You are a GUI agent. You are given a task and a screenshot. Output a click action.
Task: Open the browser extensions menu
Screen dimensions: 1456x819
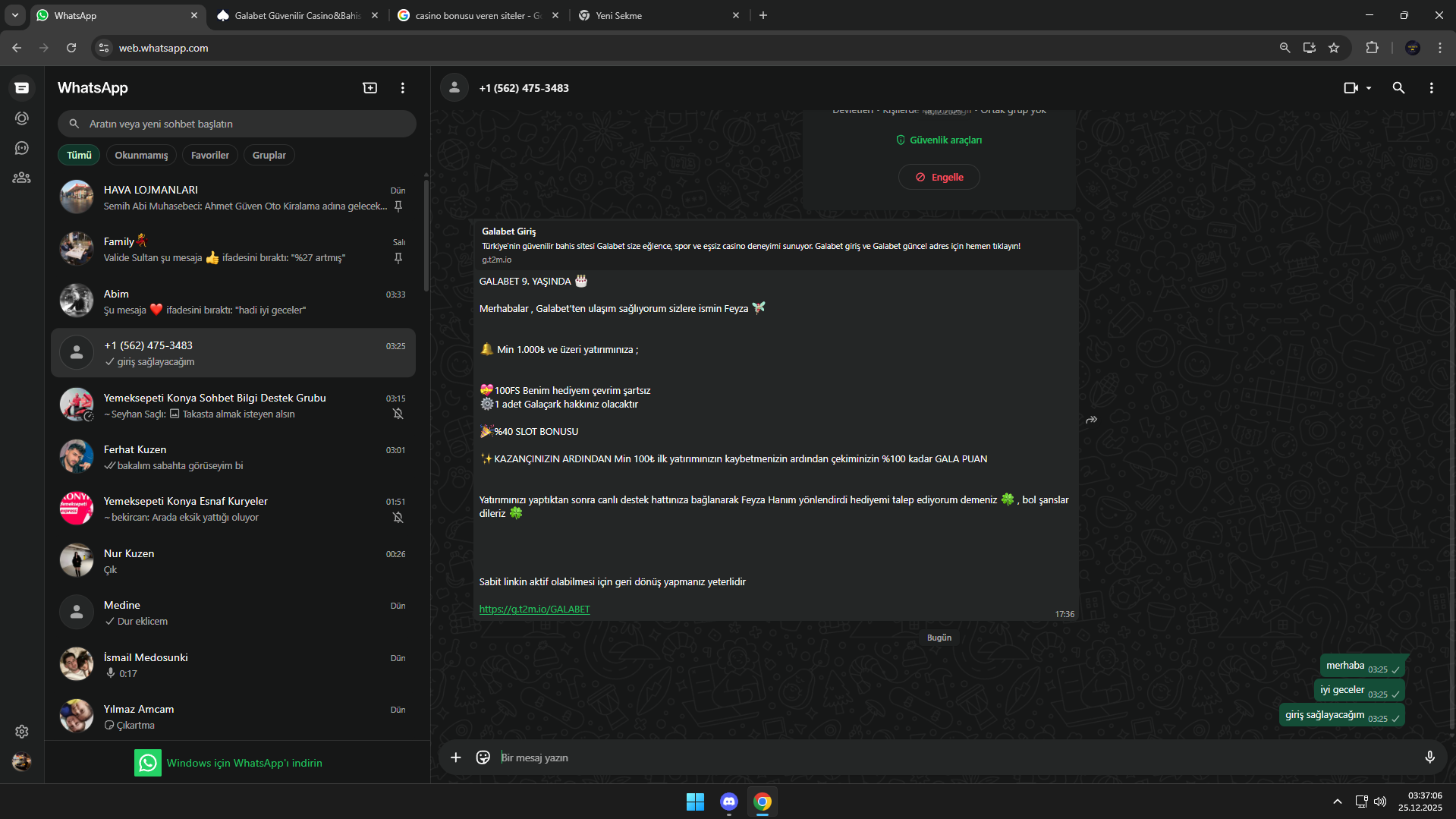pyautogui.click(x=1372, y=48)
